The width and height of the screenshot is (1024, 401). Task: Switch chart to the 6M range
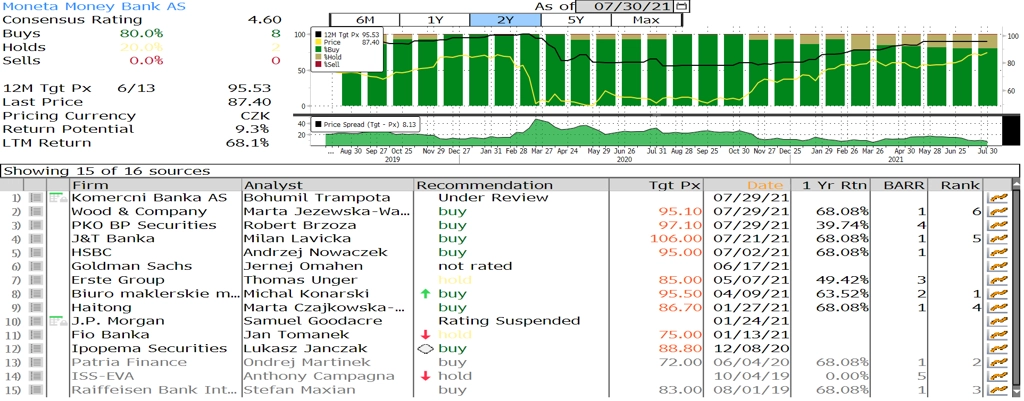[365, 20]
